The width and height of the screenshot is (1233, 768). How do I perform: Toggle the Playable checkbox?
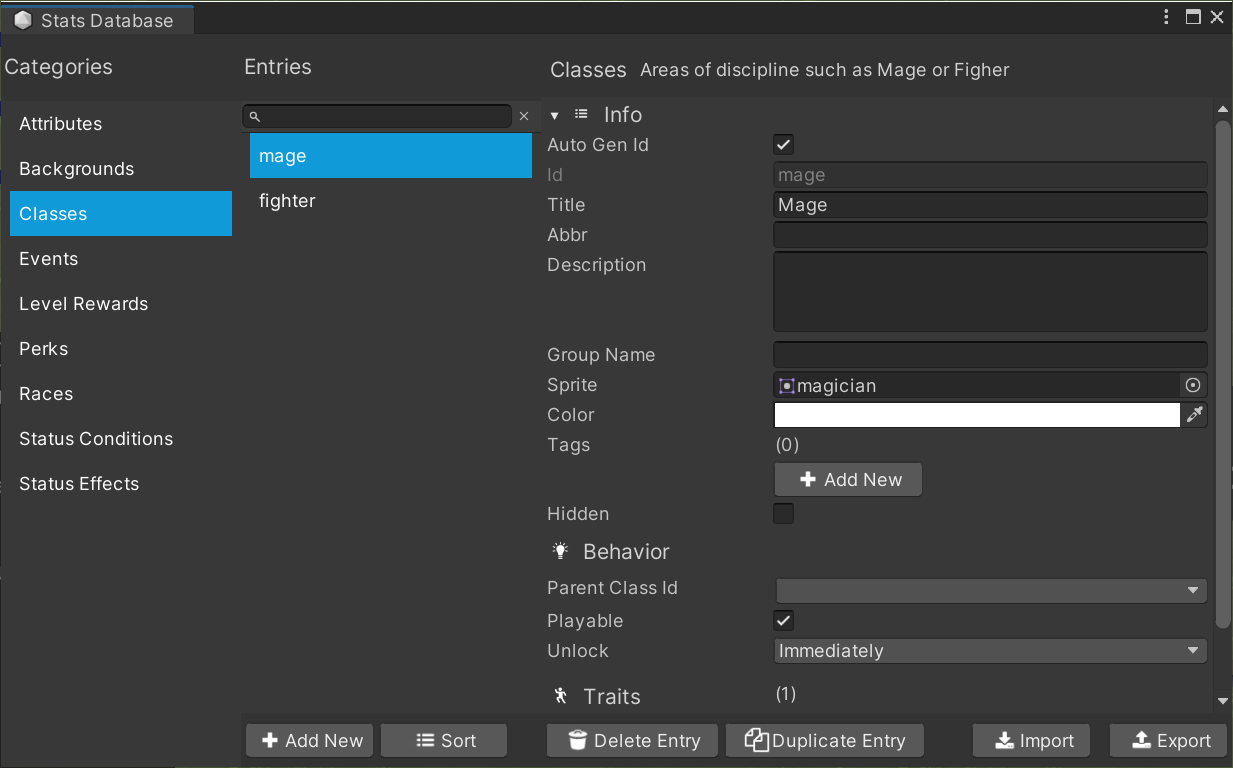pos(784,621)
